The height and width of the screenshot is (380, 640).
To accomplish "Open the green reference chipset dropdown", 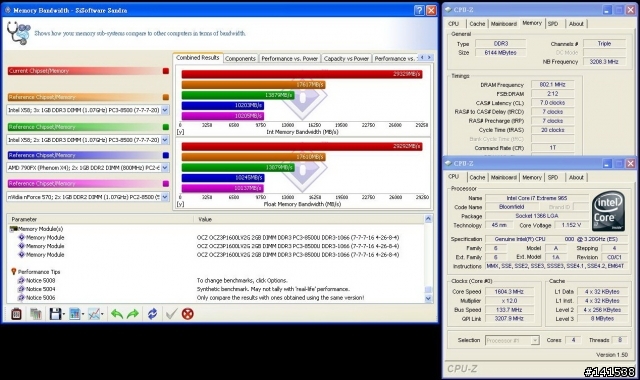I will (x=165, y=140).
